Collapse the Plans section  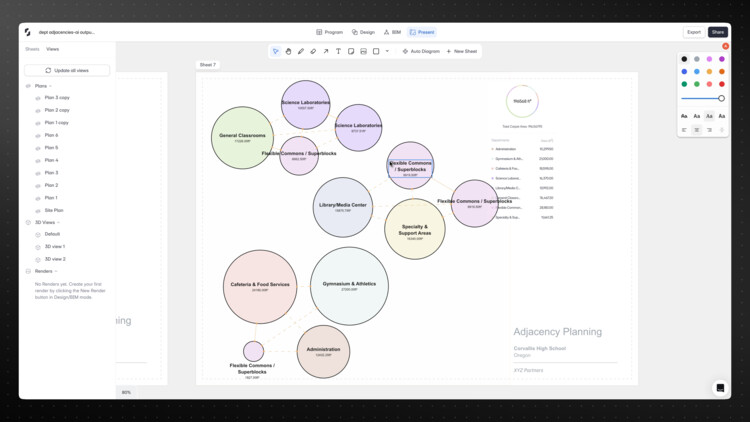(x=28, y=86)
